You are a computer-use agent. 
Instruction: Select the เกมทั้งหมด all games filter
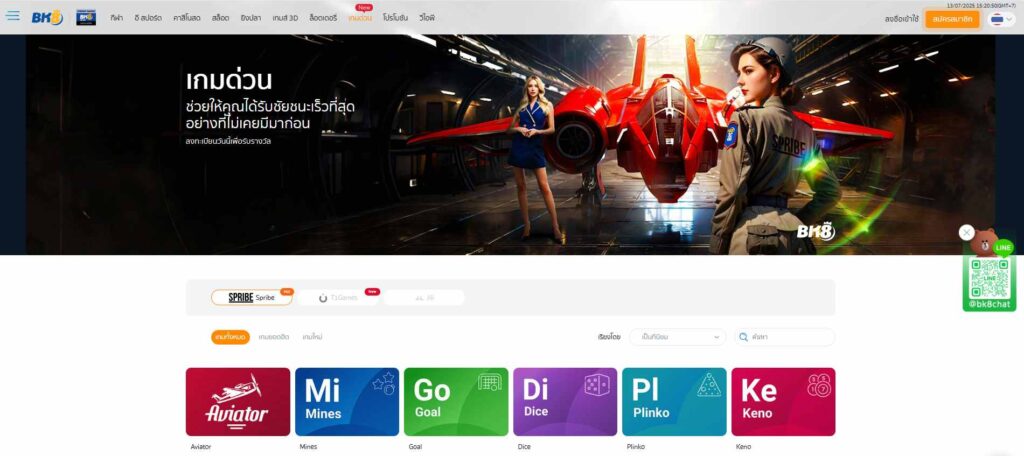tap(231, 337)
